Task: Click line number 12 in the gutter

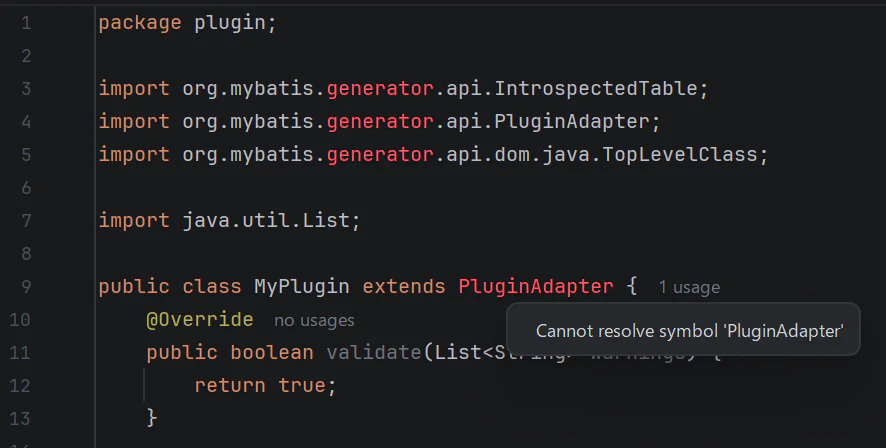Action: pos(20,385)
